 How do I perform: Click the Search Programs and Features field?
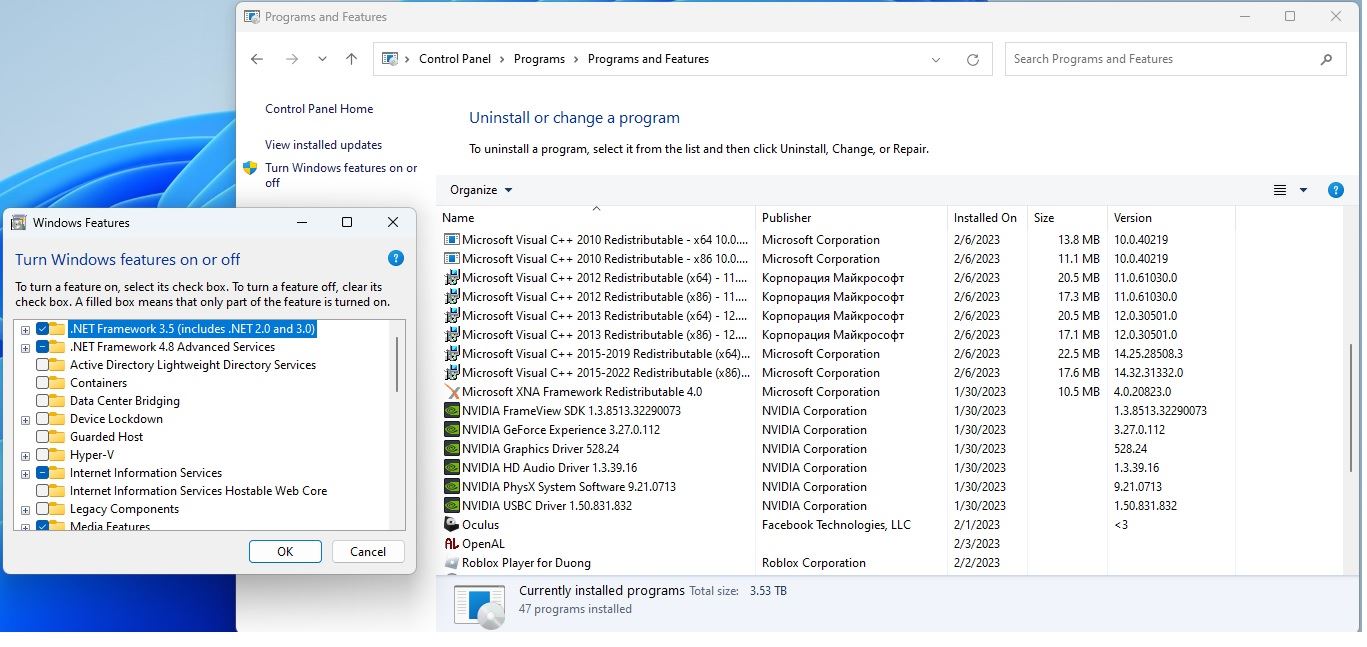pos(1160,60)
